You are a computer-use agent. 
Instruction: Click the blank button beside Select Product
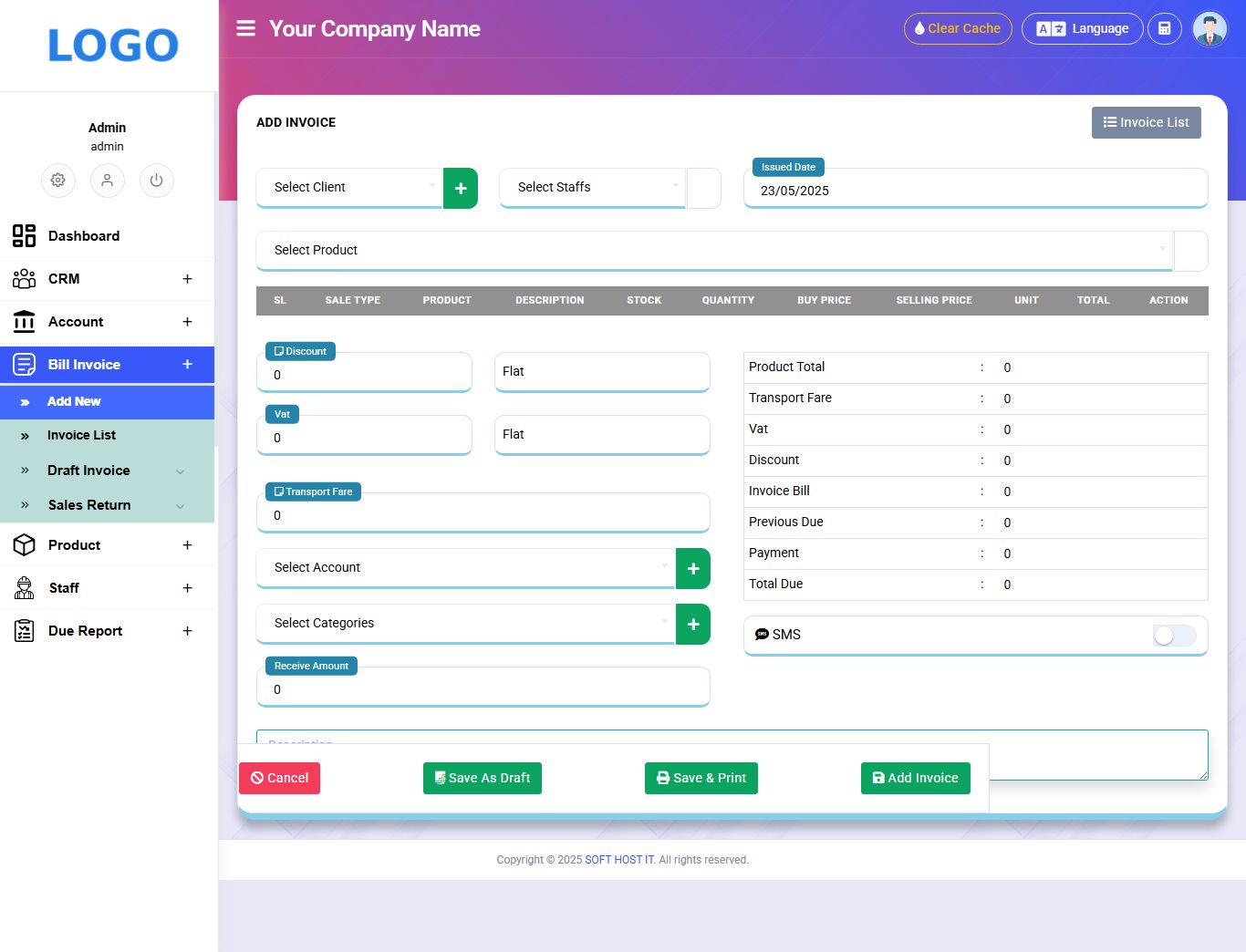coord(1190,251)
